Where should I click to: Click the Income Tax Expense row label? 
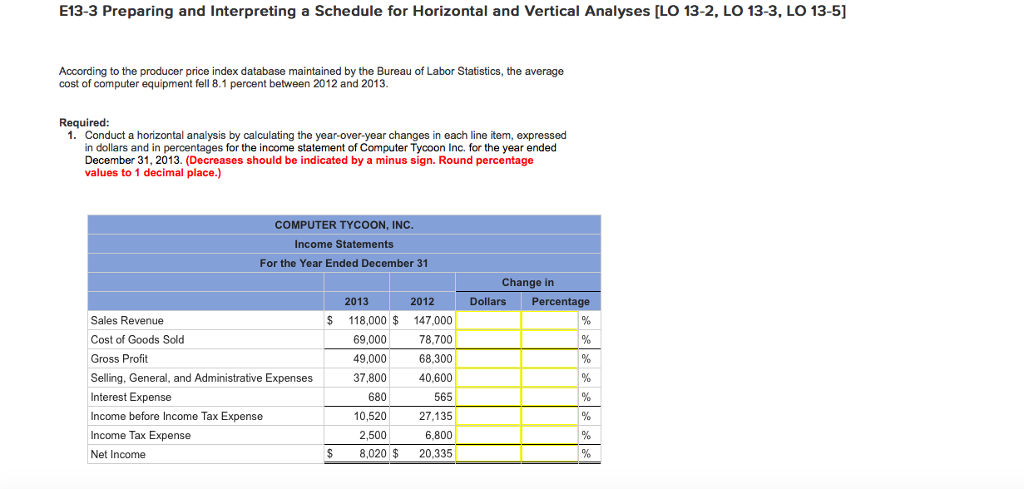[x=141, y=435]
